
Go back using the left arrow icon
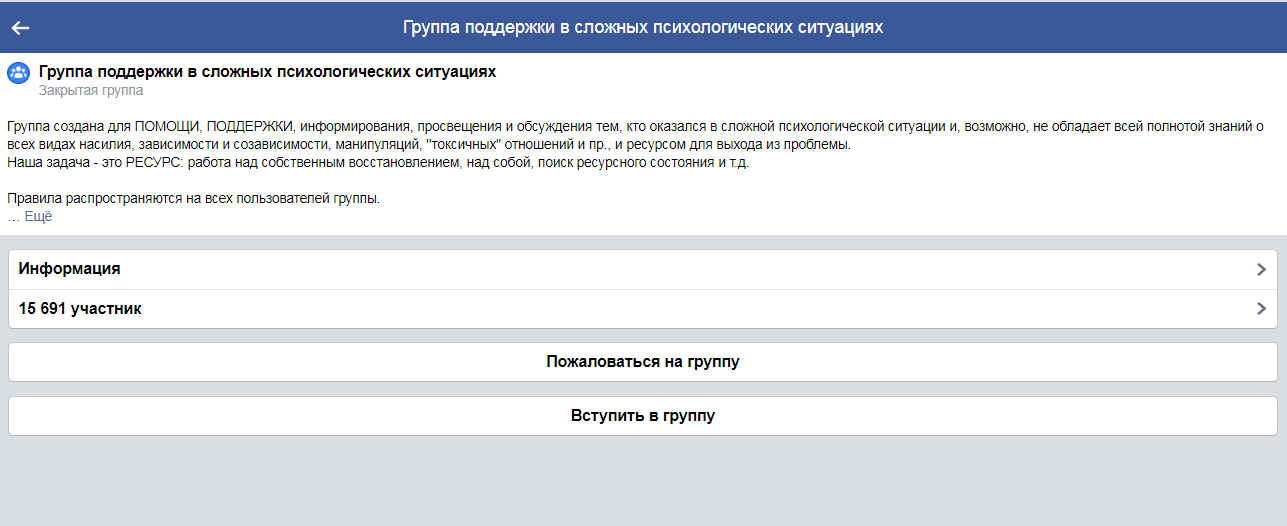tap(20, 27)
